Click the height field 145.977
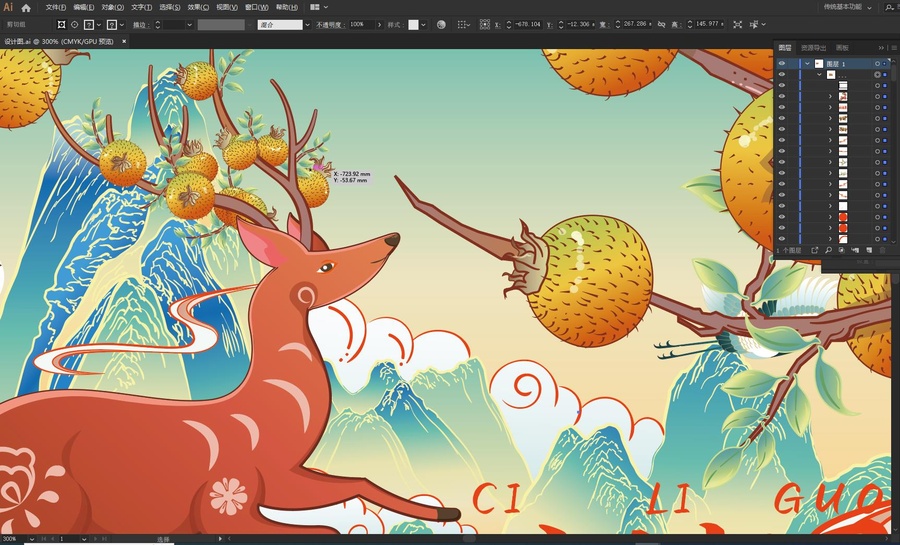This screenshot has width=900, height=545. (707, 24)
